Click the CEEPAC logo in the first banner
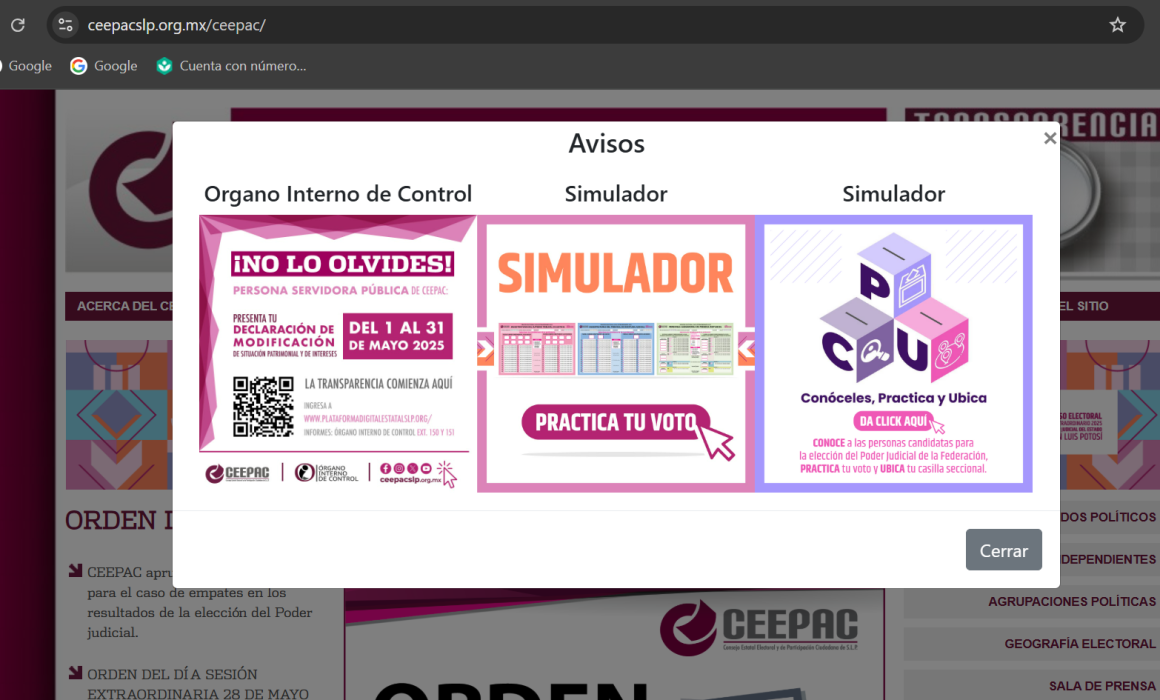The width and height of the screenshot is (1160, 700). pyautogui.click(x=237, y=474)
